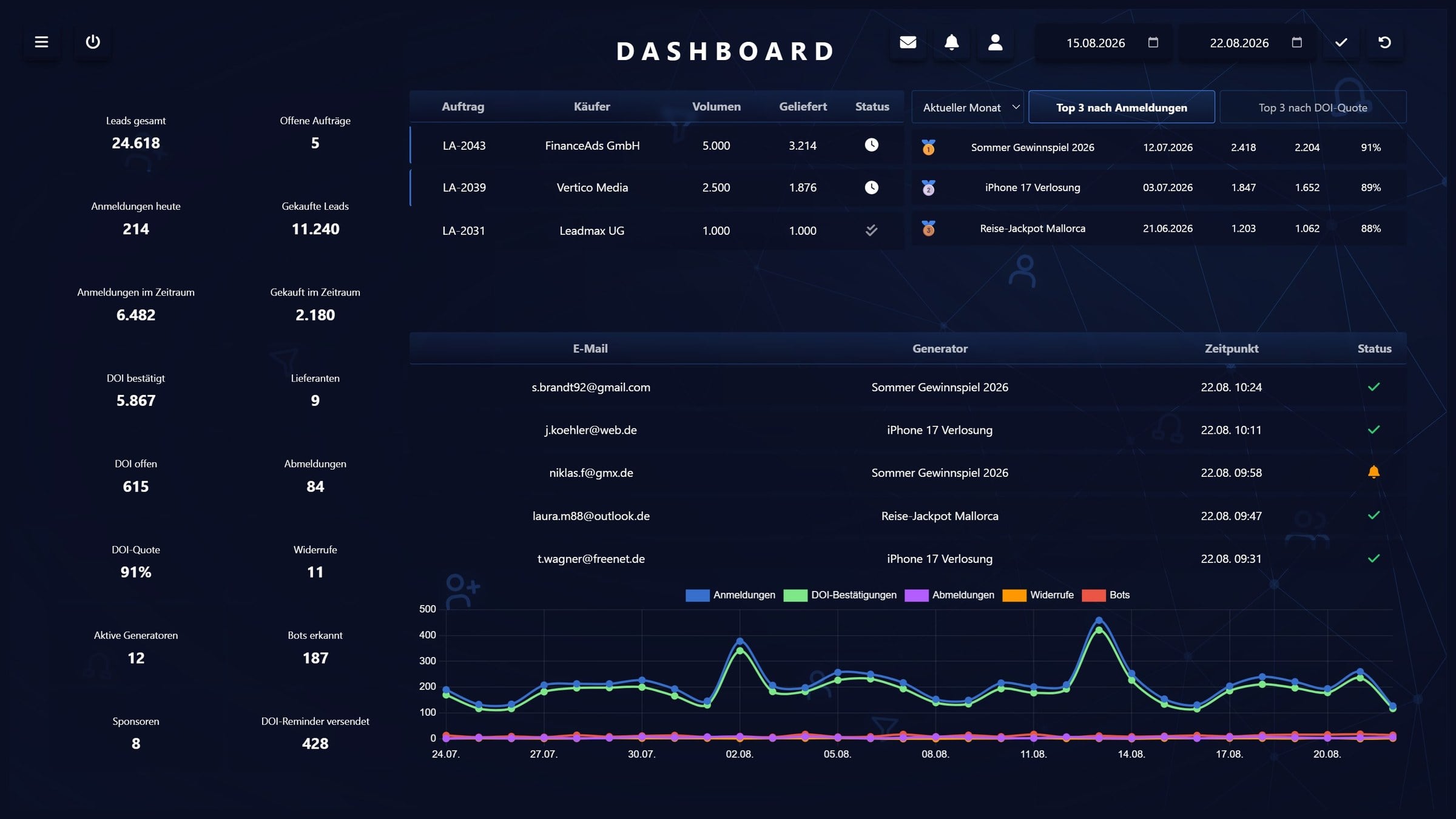Open order LA-2039 row
The width and height of the screenshot is (1456, 819).
(x=657, y=187)
